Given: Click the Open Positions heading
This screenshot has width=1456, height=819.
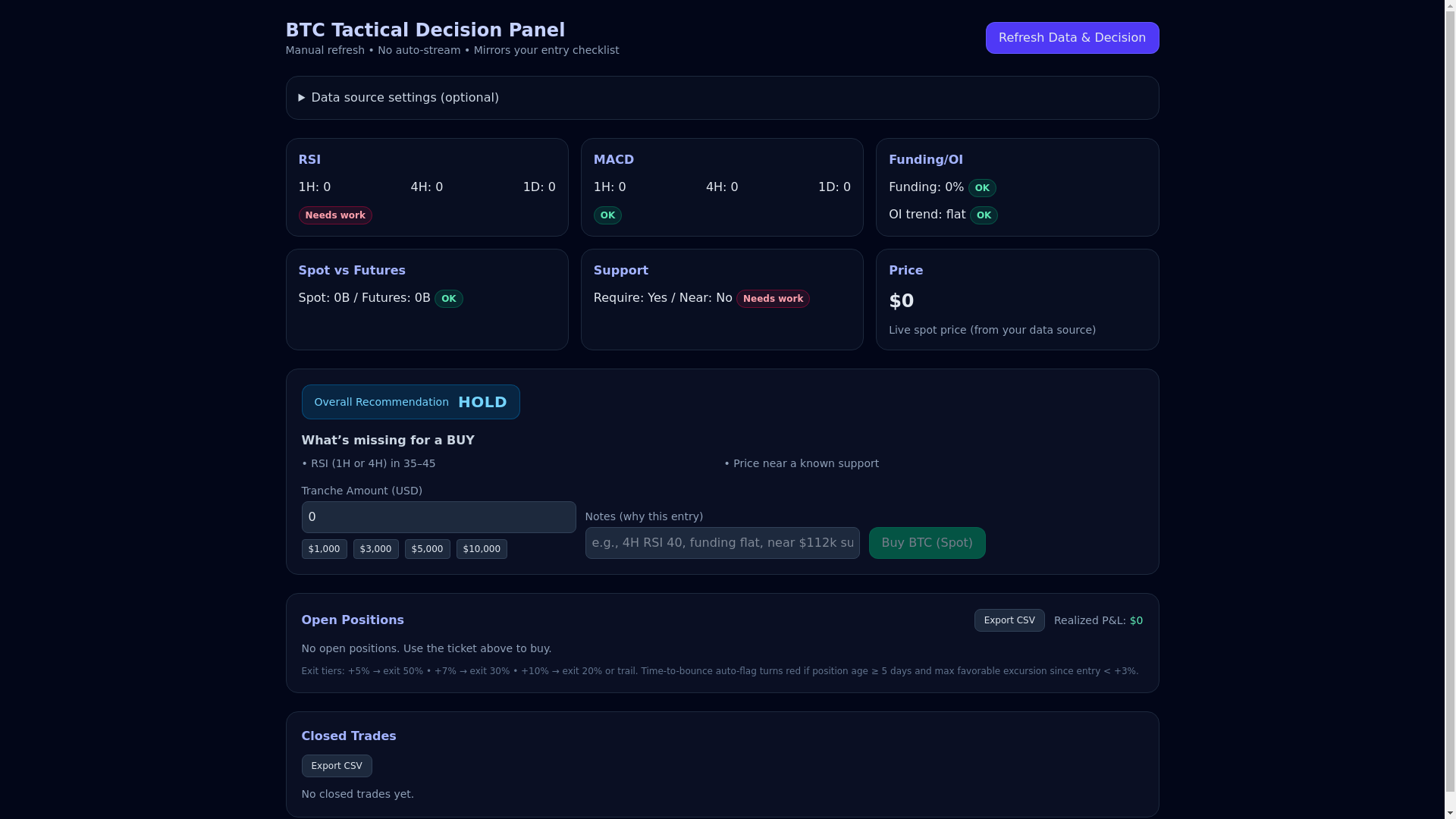Looking at the screenshot, I should 353,620.
